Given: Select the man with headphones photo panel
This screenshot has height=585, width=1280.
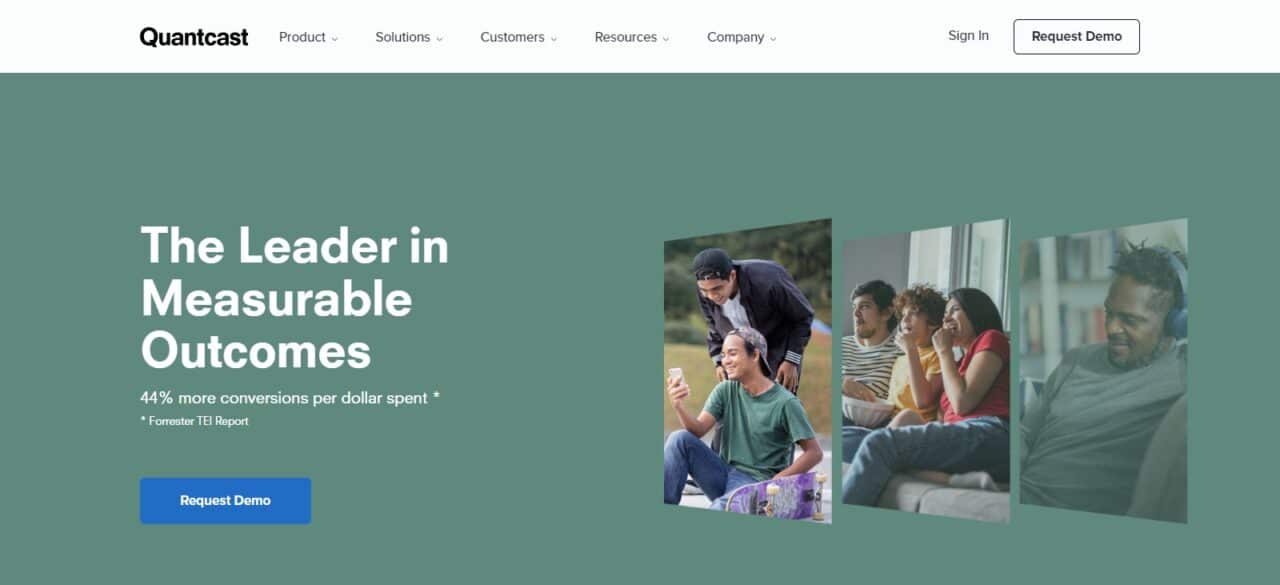Looking at the screenshot, I should [x=1104, y=371].
